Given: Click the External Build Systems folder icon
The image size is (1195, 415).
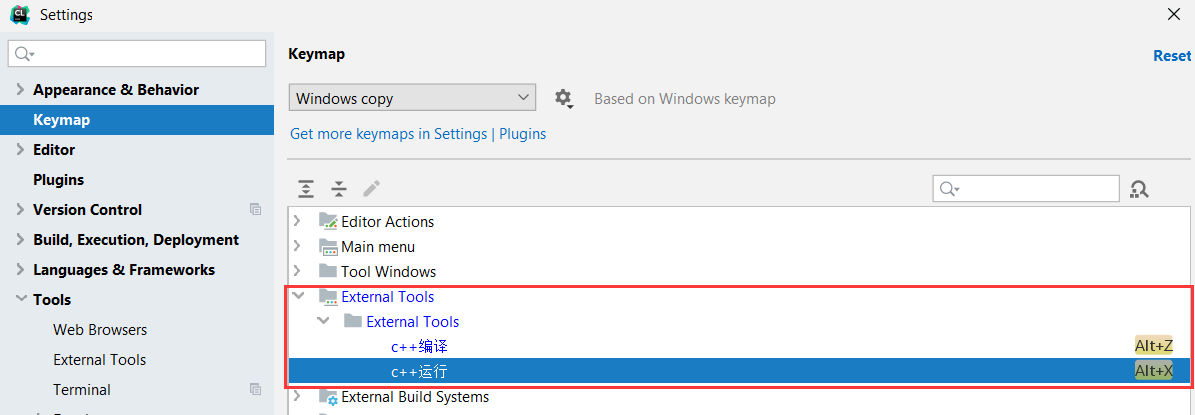Looking at the screenshot, I should click(x=328, y=397).
